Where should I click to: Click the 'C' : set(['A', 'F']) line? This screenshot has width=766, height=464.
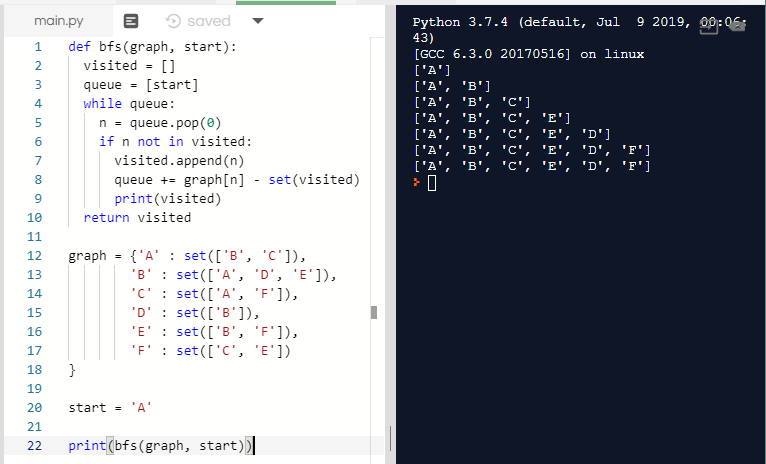[214, 294]
